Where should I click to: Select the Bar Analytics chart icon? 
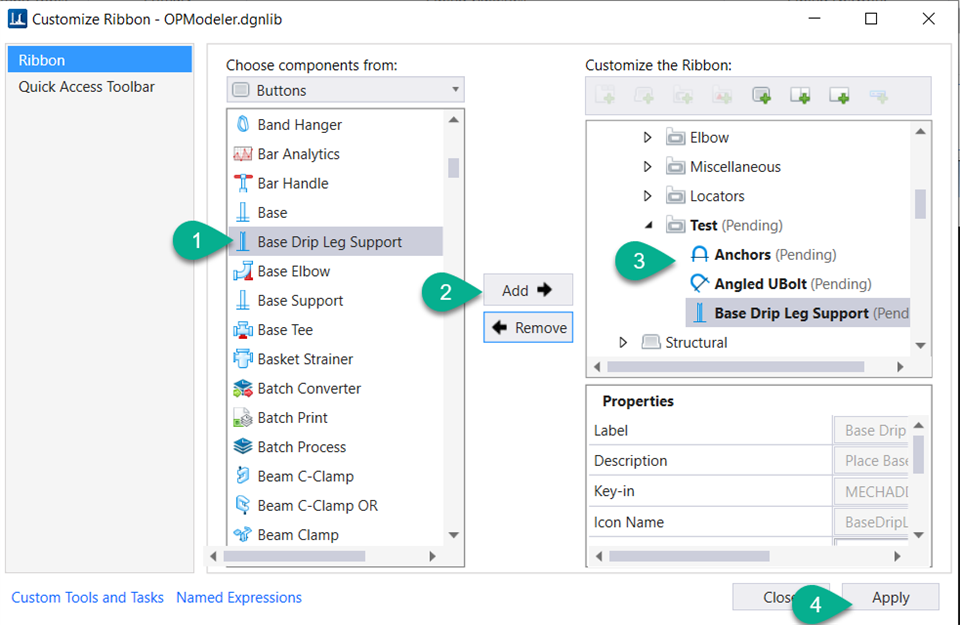(x=242, y=154)
